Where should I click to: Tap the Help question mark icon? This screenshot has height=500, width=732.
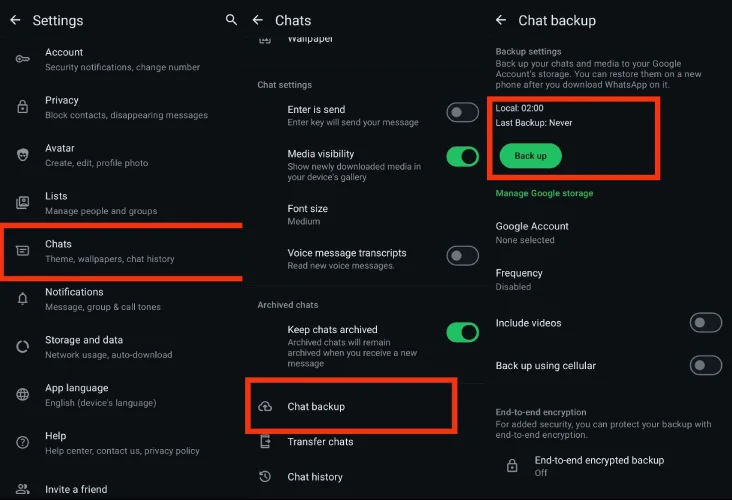[x=22, y=443]
